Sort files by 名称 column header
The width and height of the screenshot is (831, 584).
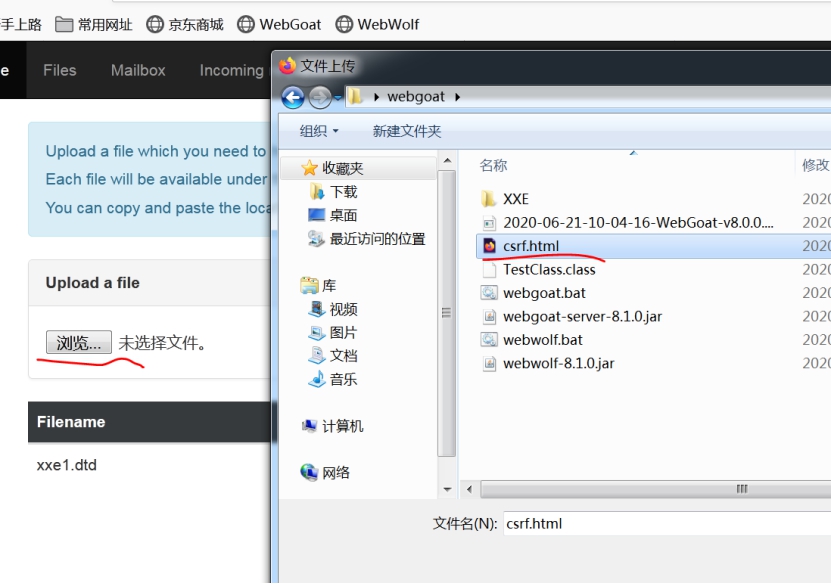(x=493, y=165)
